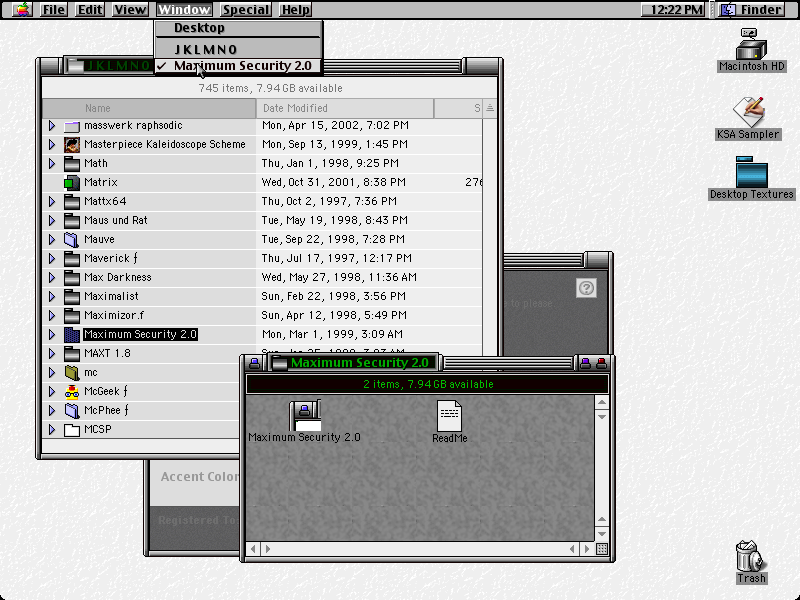This screenshot has width=800, height=600.
Task: Click the Mattx64 folder icon
Action: pos(72,202)
